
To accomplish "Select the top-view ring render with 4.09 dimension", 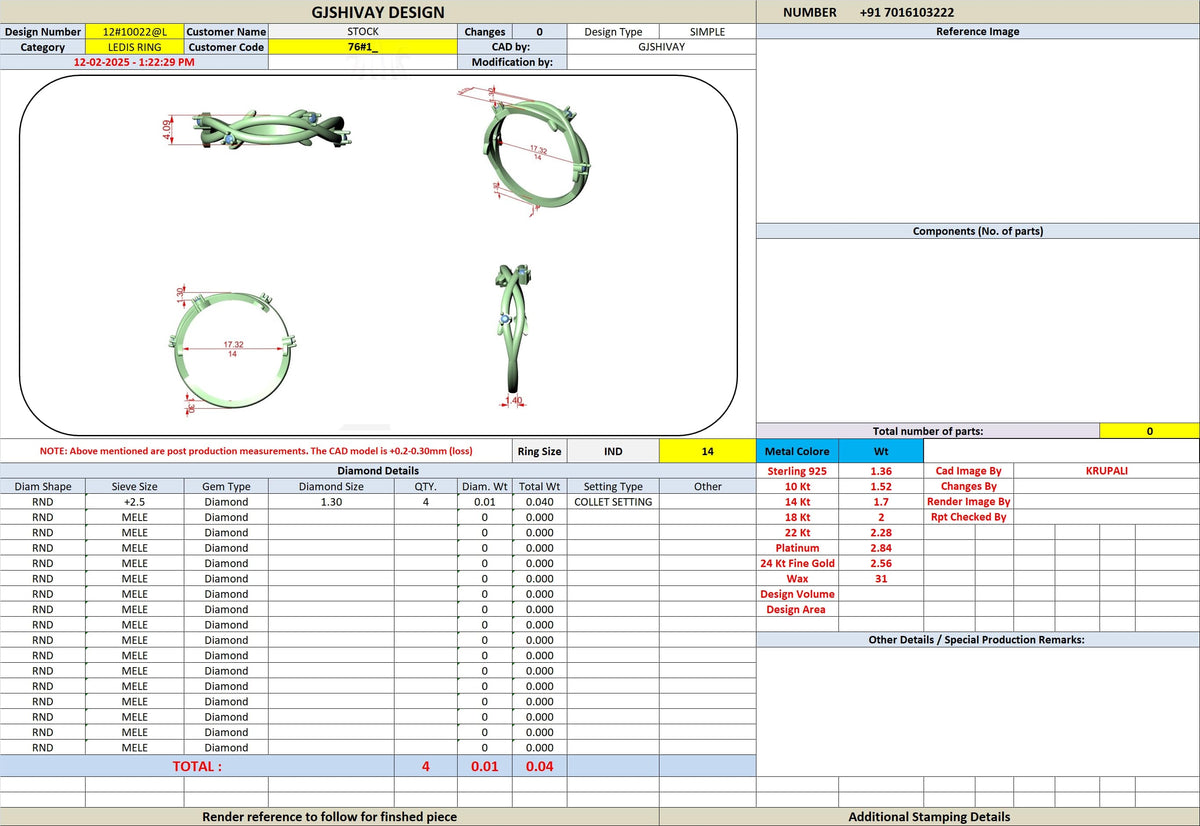I will tap(259, 128).
